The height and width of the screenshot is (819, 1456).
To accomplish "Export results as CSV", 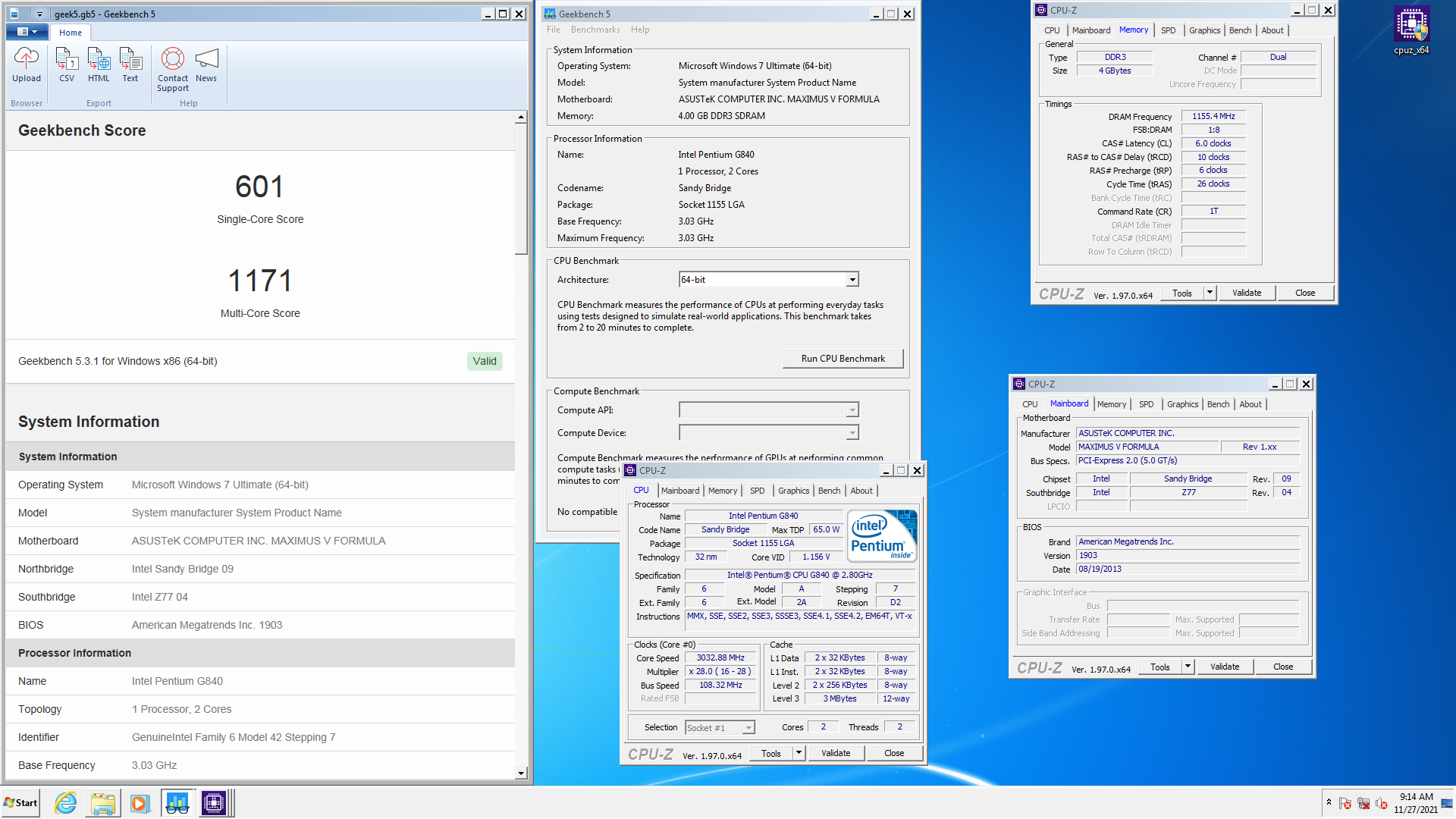I will pyautogui.click(x=67, y=65).
